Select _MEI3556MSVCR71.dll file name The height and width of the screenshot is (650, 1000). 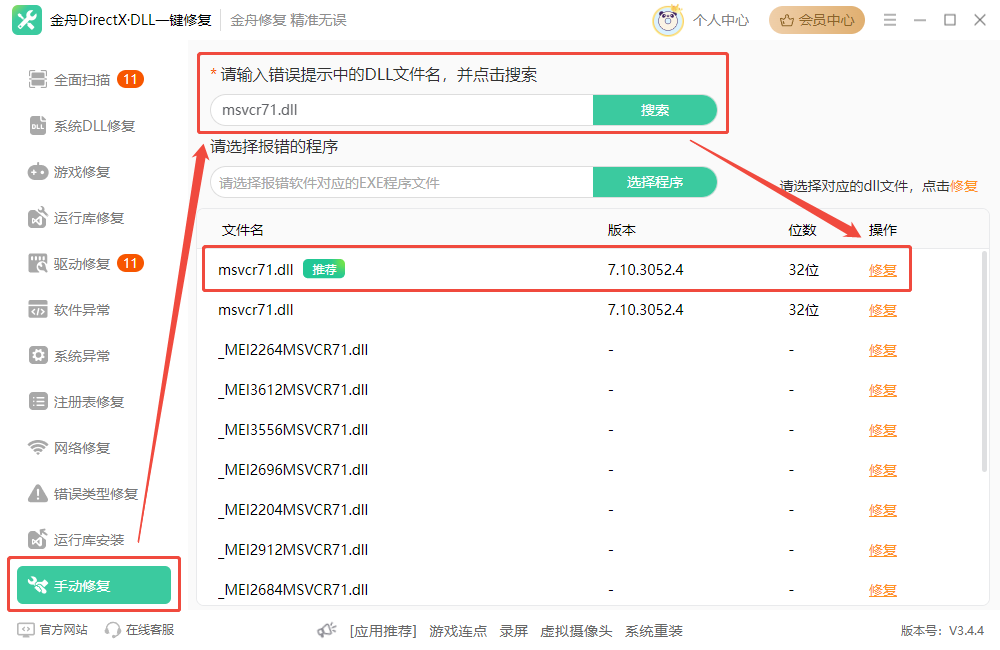293,430
